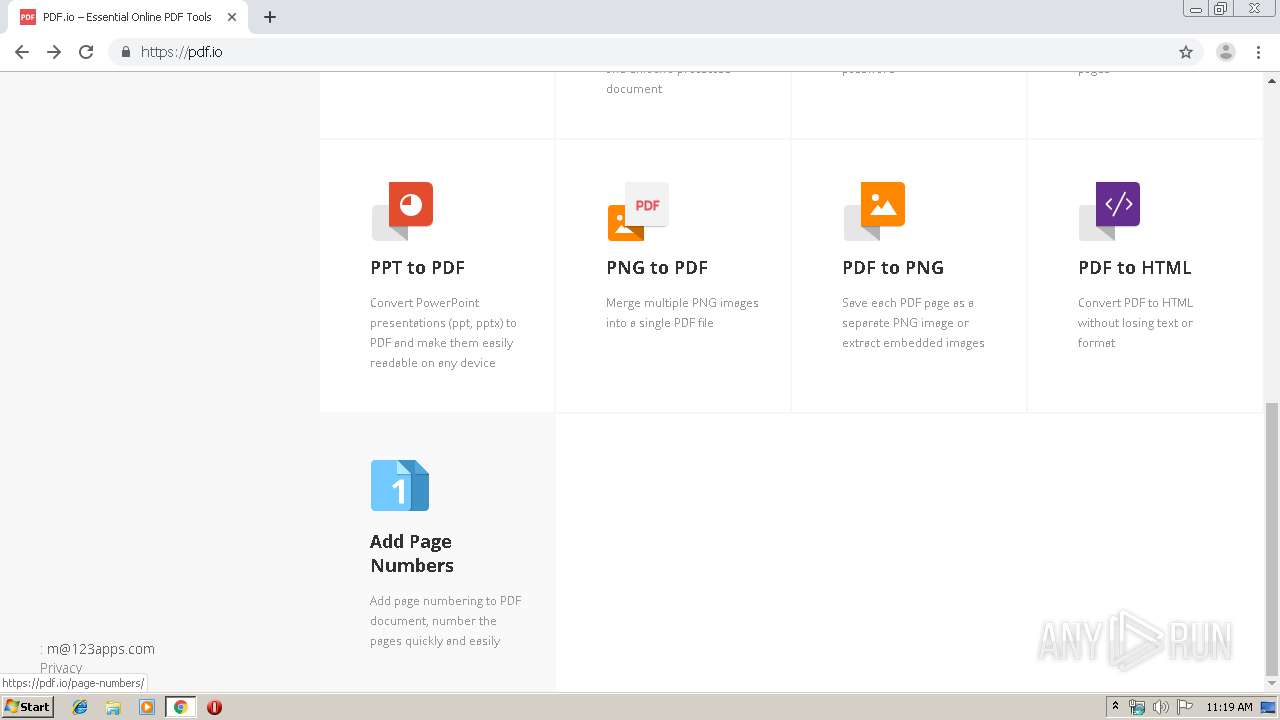Select the PDF.io browser tab

(x=128, y=17)
